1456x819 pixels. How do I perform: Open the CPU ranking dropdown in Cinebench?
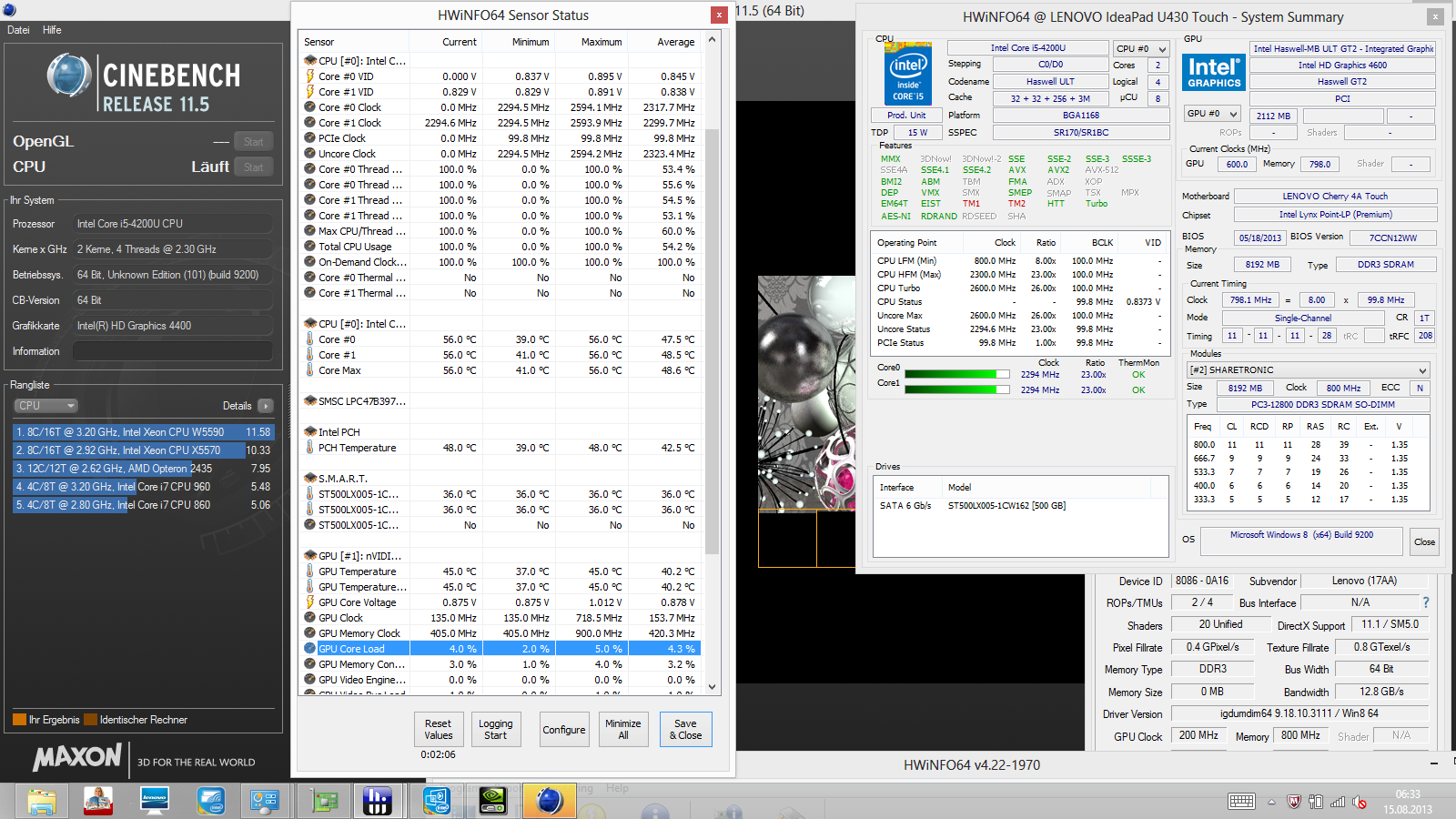[x=45, y=406]
